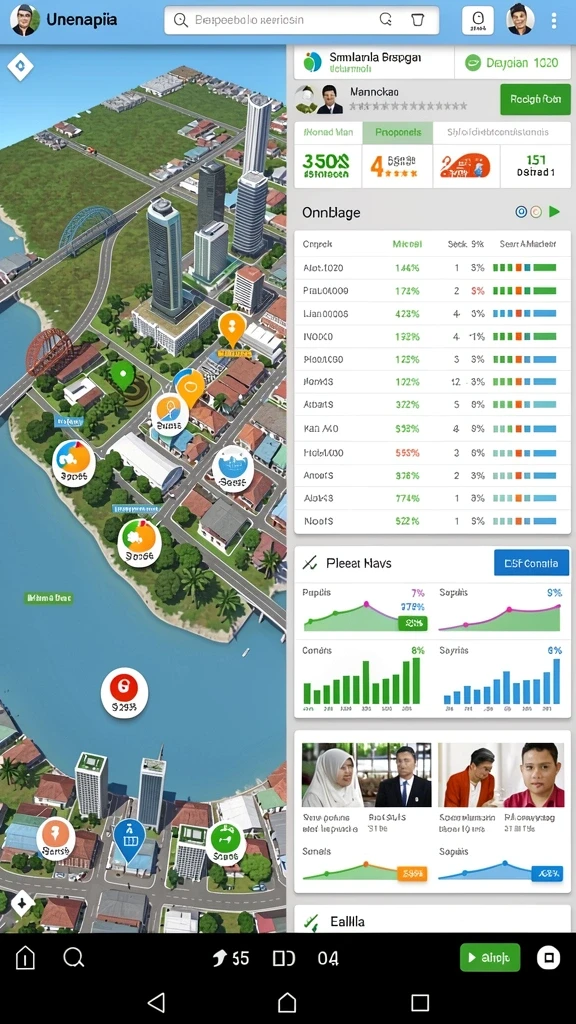Image resolution: width=576 pixels, height=1024 pixels.
Task: Select the green location pin on the map
Action: click(x=123, y=376)
